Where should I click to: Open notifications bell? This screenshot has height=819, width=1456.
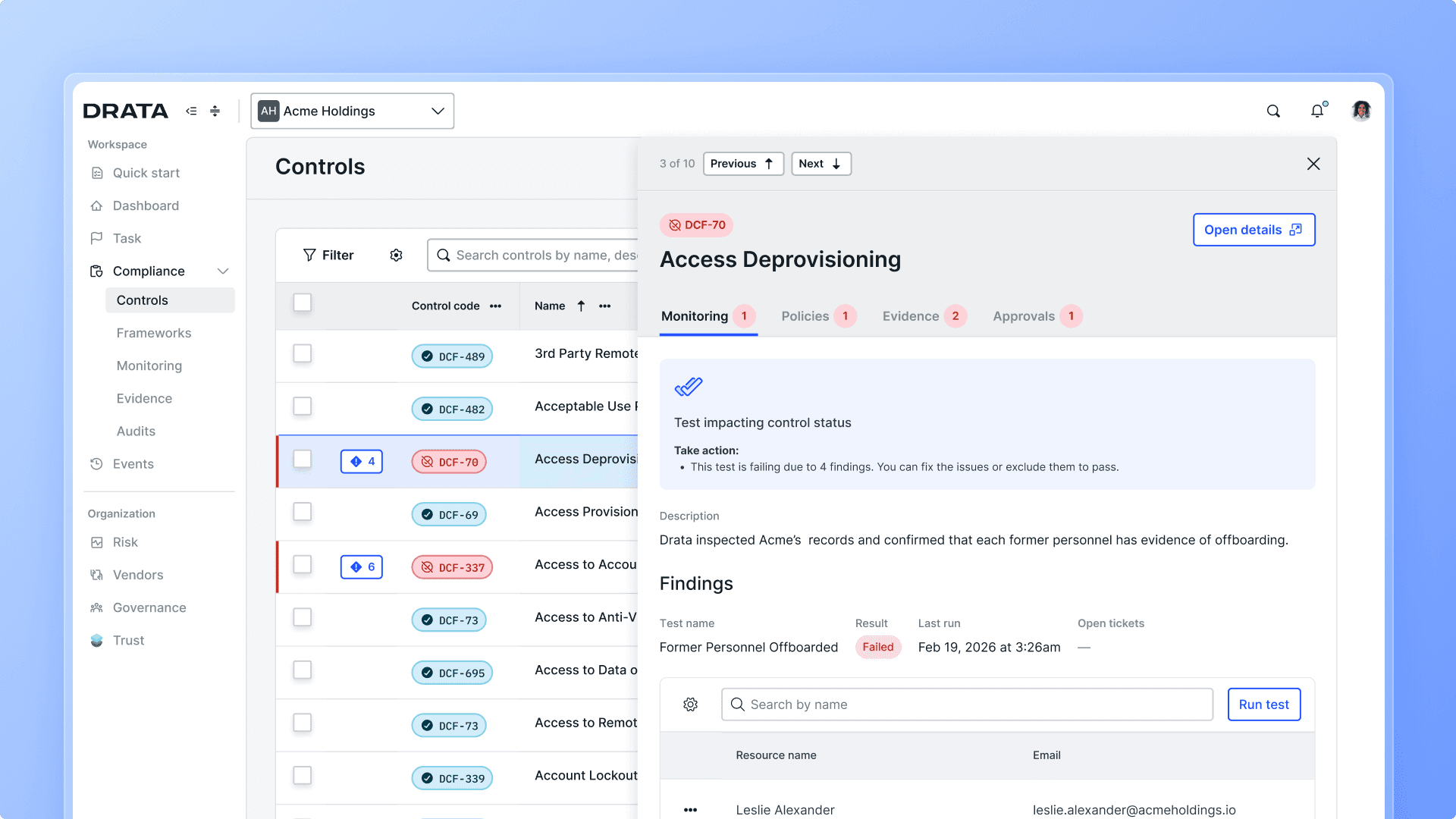pyautogui.click(x=1318, y=111)
